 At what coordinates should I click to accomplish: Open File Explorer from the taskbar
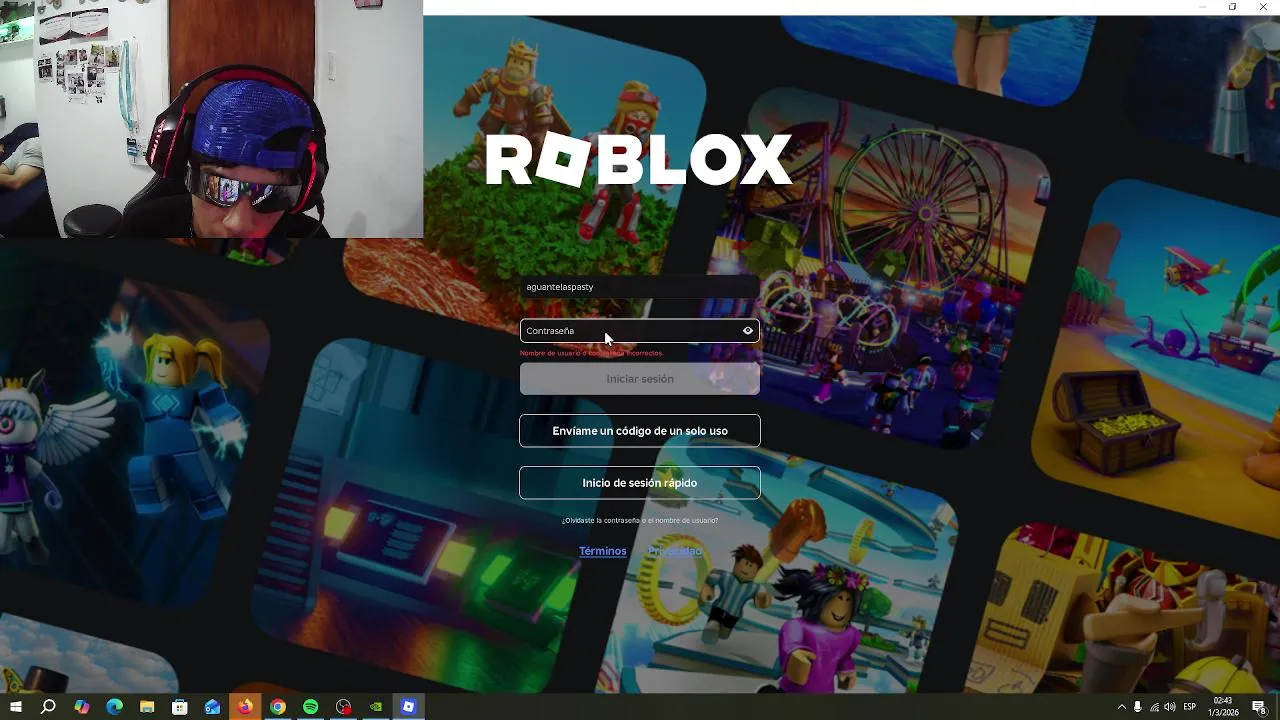[147, 707]
